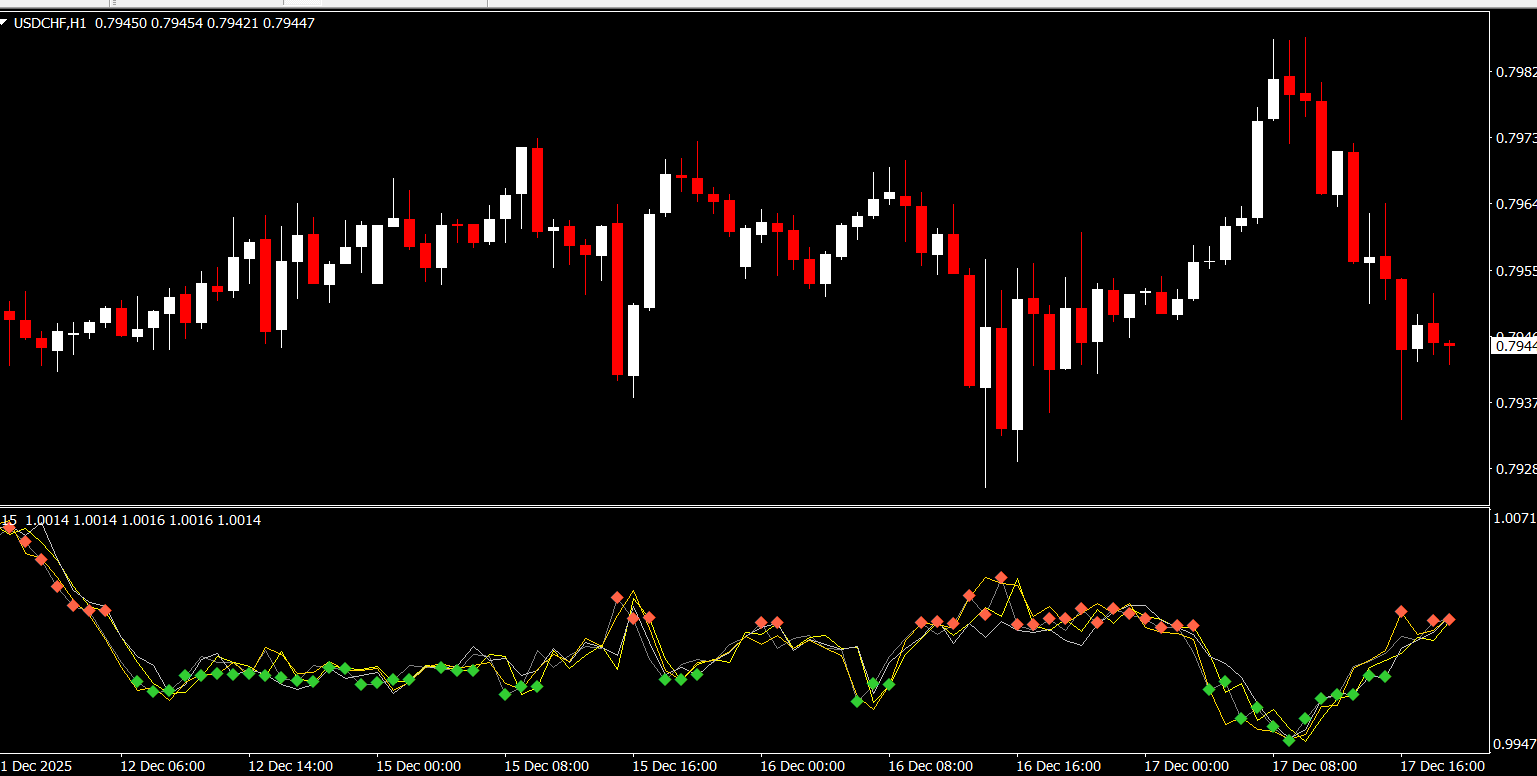Click the USDCHF,H1 chart title text
Screen dimensions: 1537x776
[x=50, y=23]
